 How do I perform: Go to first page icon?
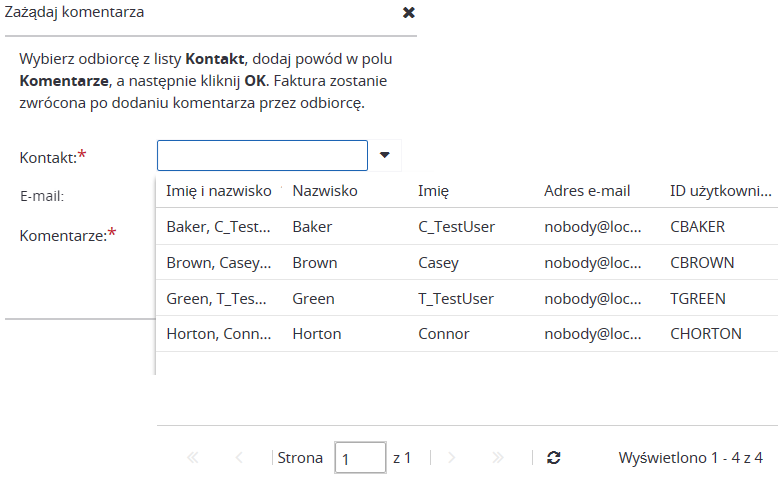[193, 457]
